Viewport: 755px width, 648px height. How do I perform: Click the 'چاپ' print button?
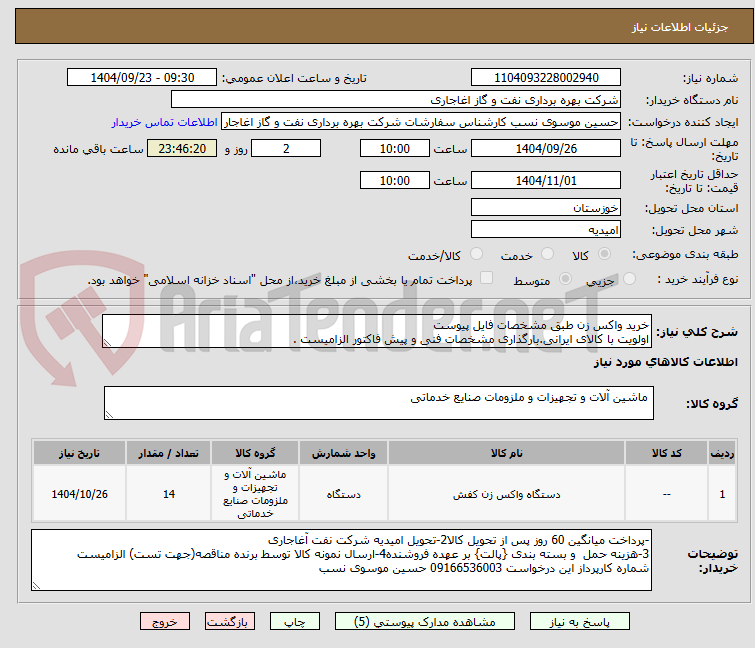295,622
